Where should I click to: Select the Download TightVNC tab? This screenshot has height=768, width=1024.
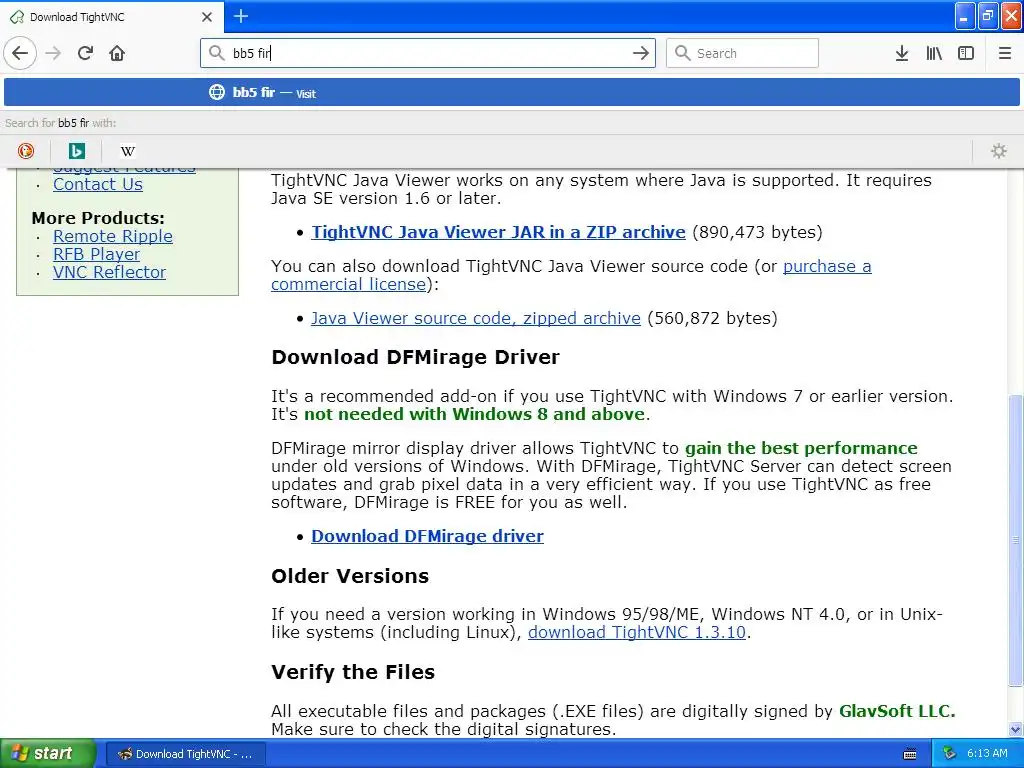[112, 17]
